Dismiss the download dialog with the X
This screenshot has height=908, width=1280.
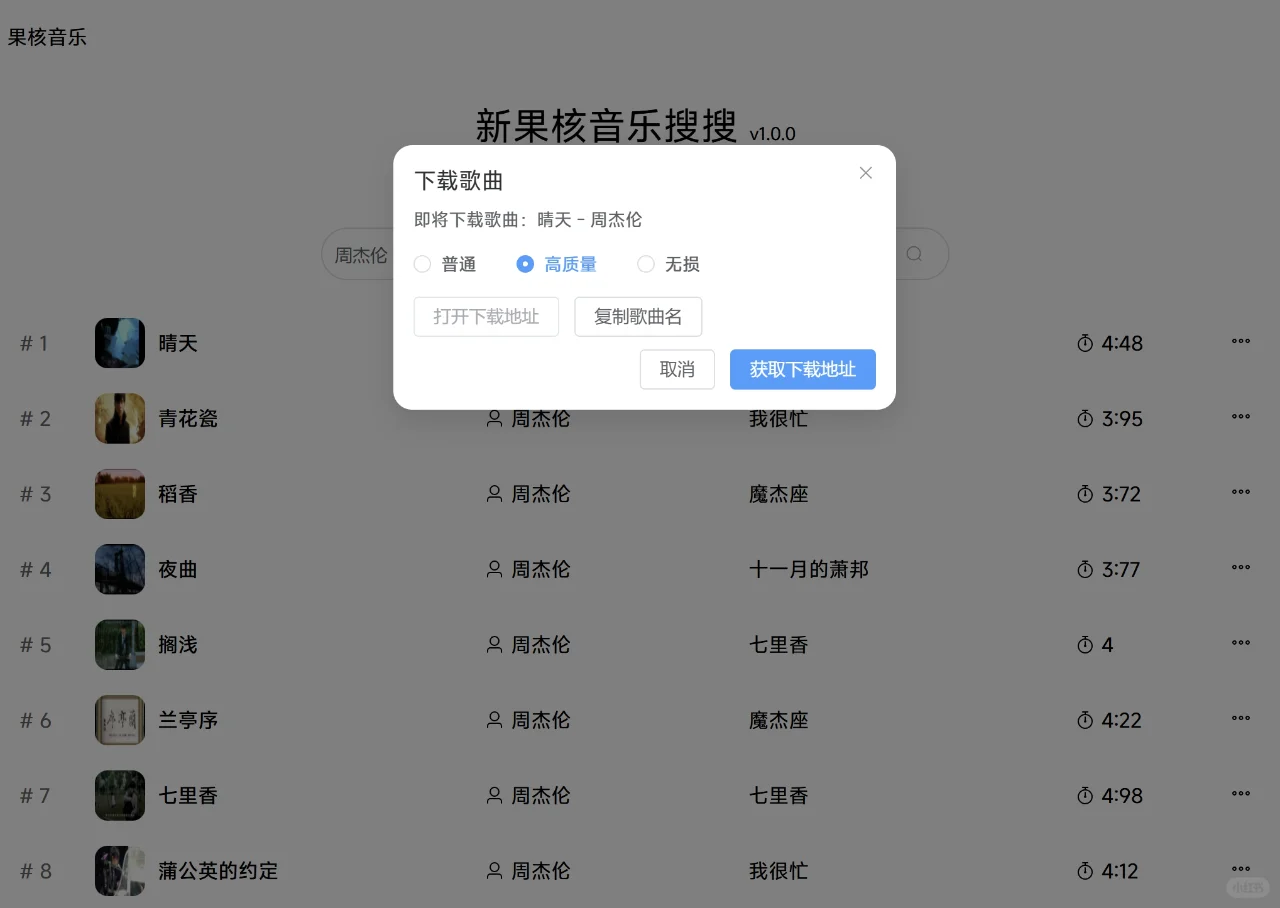[865, 172]
